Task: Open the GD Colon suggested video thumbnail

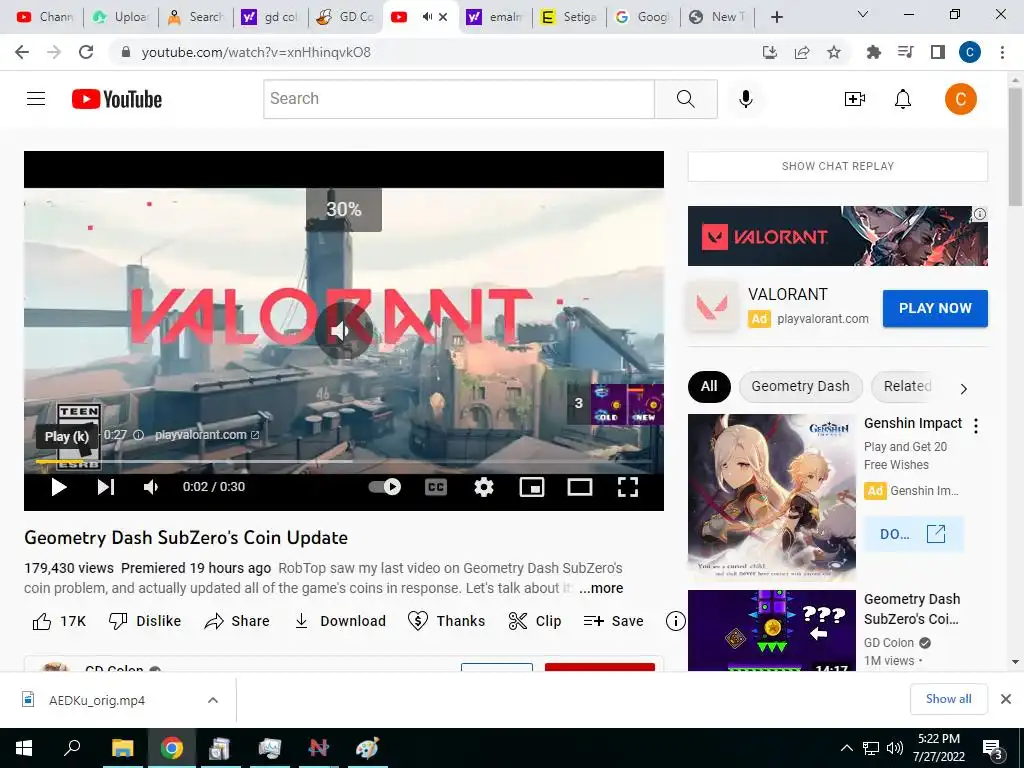Action: [772, 630]
